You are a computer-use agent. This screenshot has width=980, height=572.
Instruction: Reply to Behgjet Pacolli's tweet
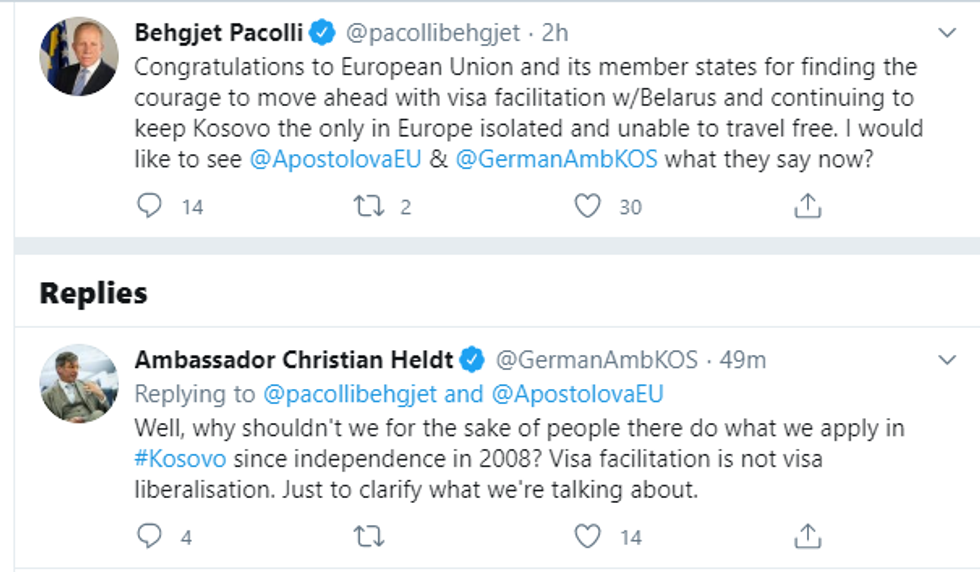(x=149, y=206)
